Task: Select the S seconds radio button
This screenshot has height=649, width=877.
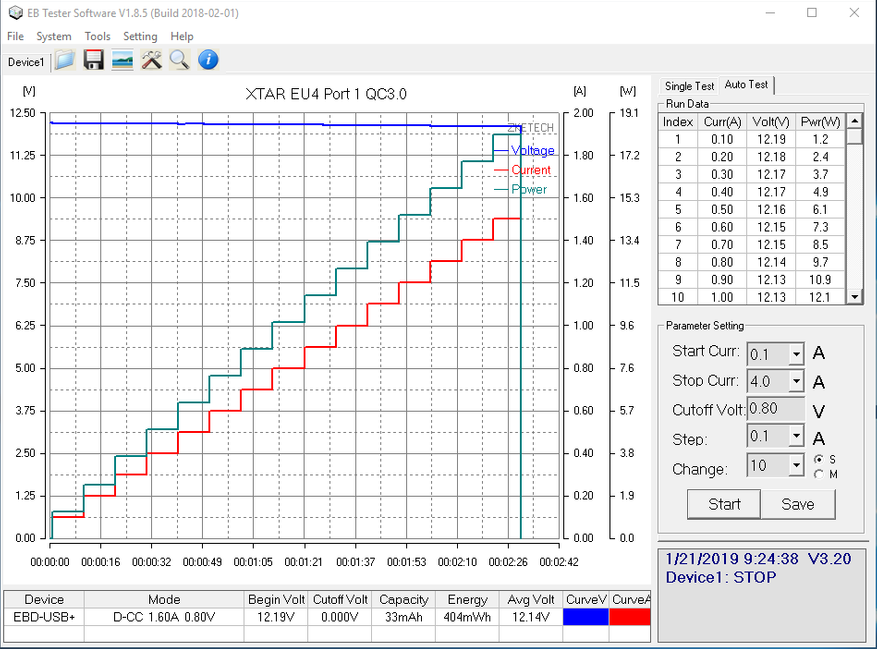Action: pyautogui.click(x=819, y=459)
